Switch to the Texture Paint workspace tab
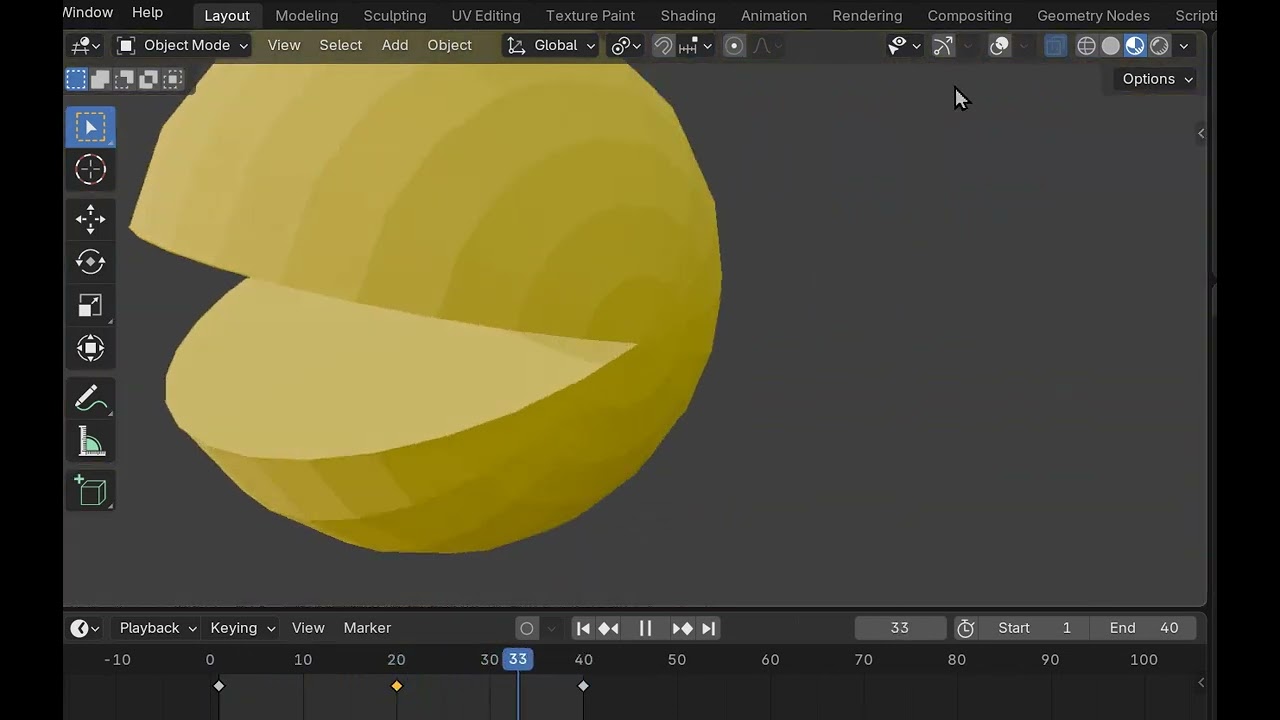The height and width of the screenshot is (720, 1280). (590, 16)
